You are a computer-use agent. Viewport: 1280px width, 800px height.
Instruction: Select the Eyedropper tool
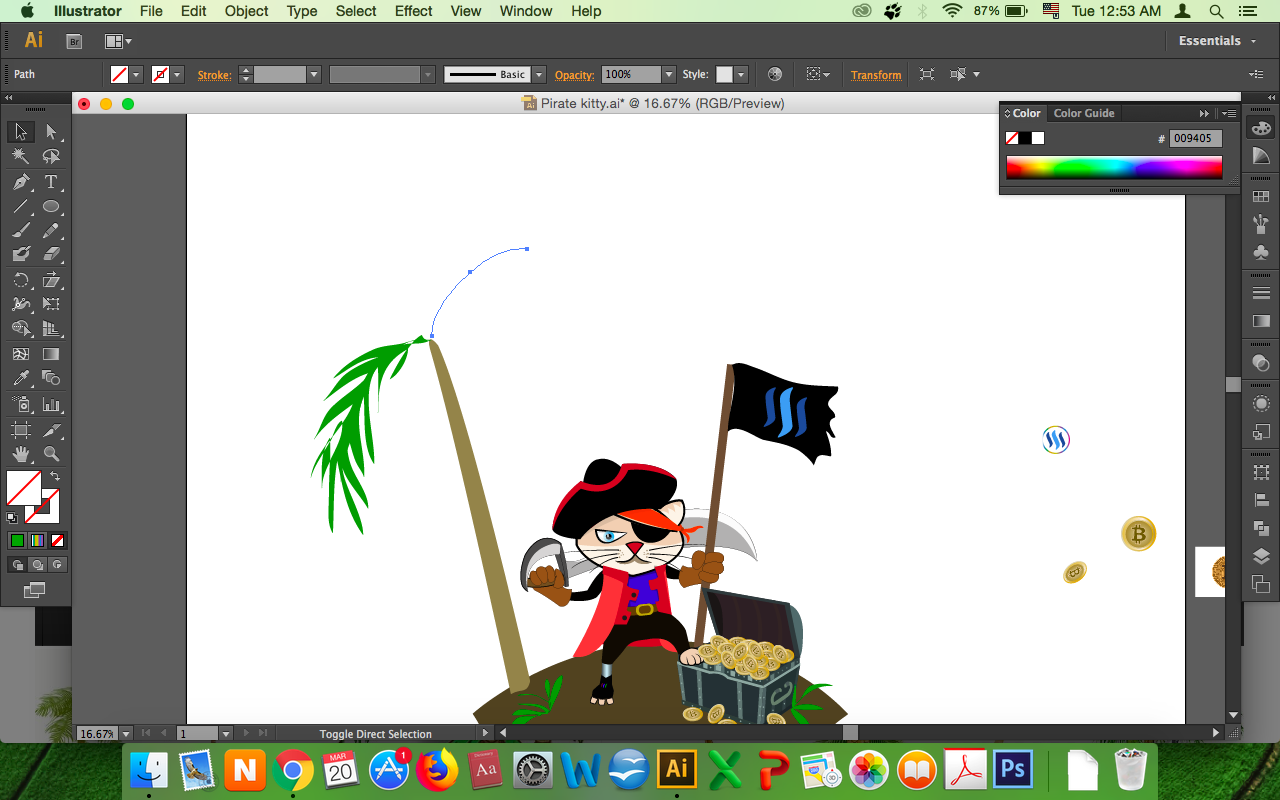(x=20, y=379)
